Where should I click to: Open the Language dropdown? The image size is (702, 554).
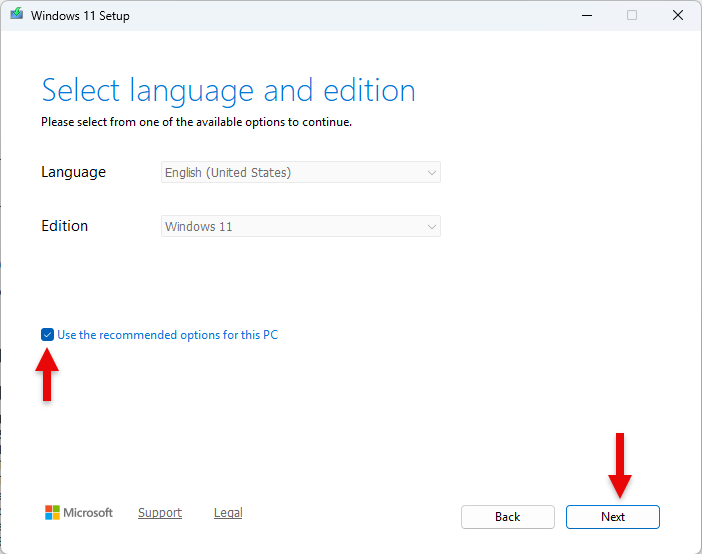click(x=300, y=172)
